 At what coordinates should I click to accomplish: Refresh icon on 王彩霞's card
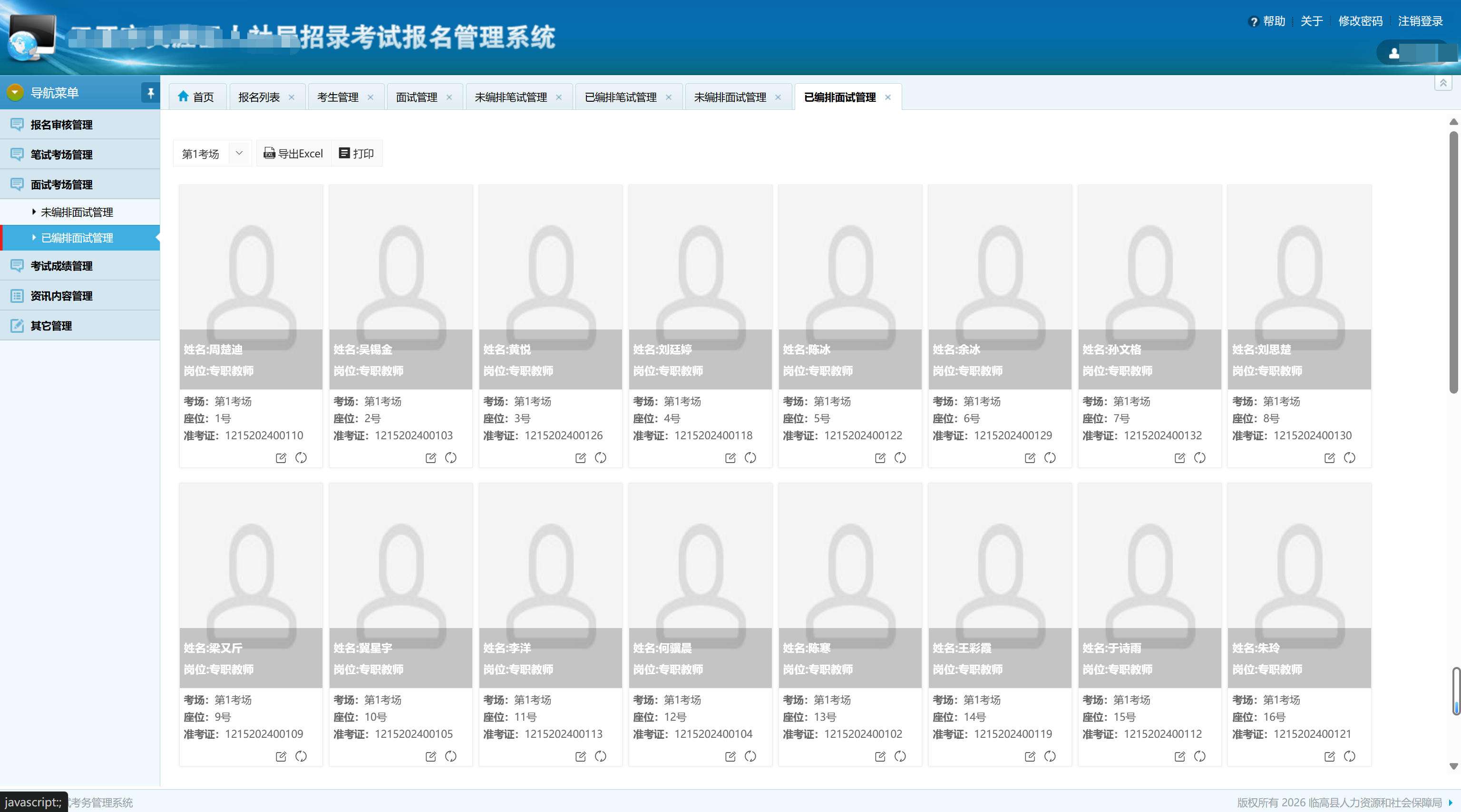pyautogui.click(x=1050, y=756)
